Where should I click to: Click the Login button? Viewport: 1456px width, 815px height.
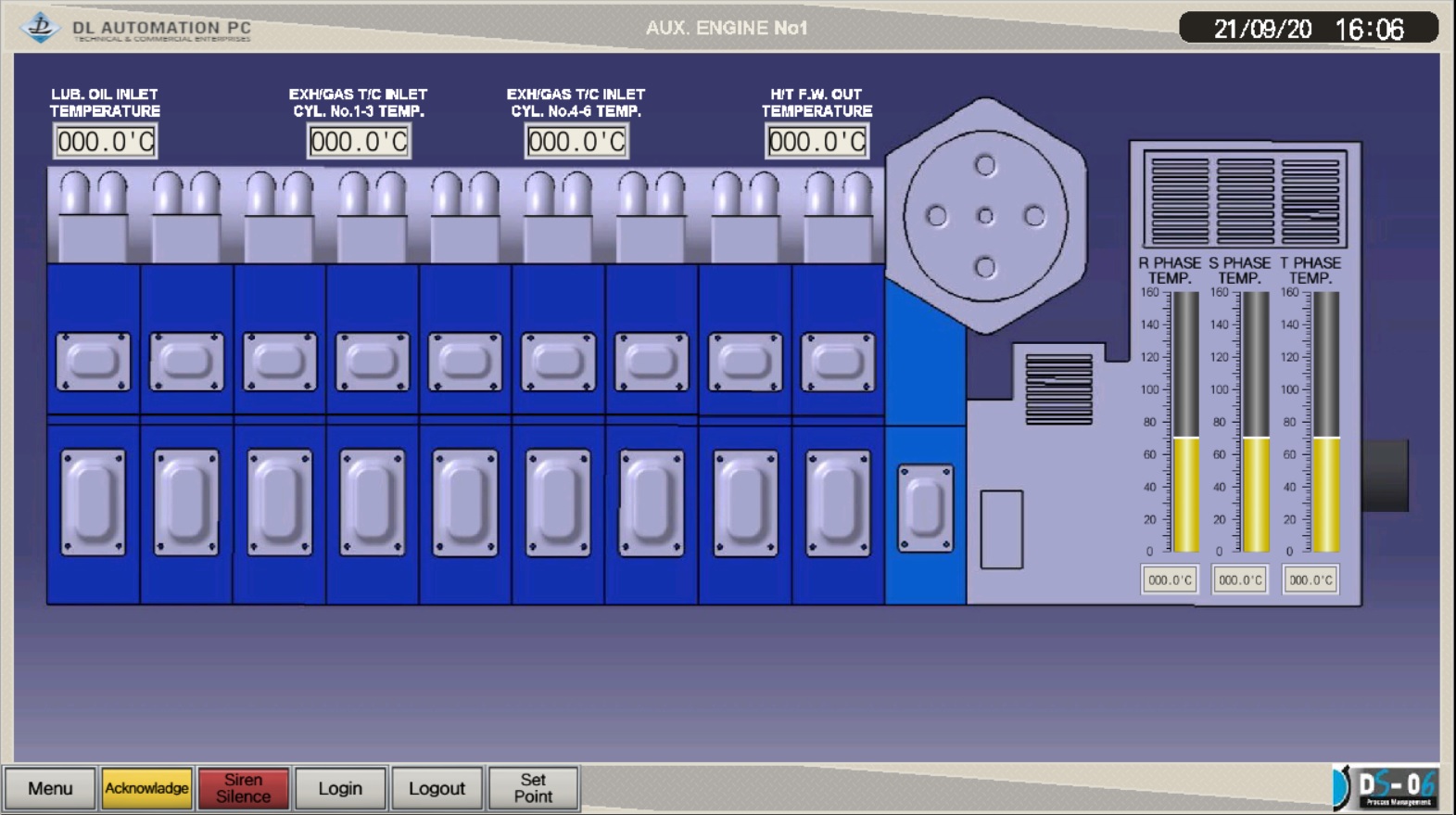click(340, 788)
